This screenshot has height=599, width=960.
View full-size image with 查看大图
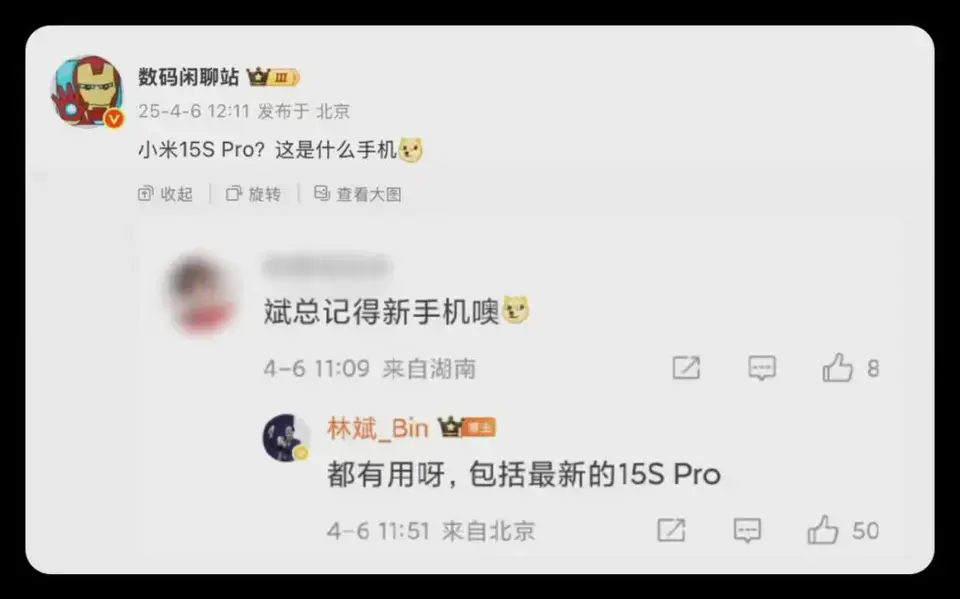pos(358,194)
